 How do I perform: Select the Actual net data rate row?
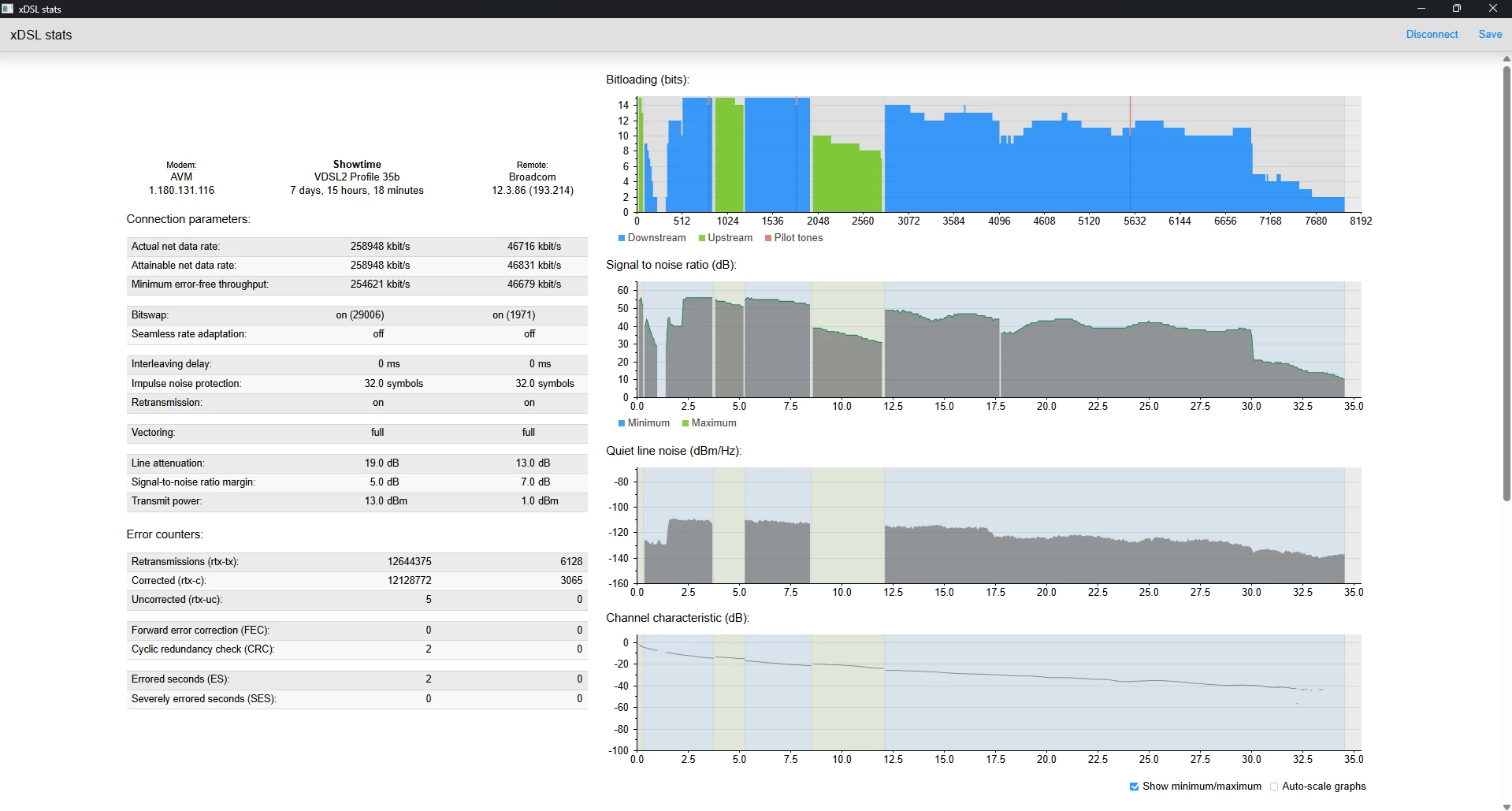357,247
